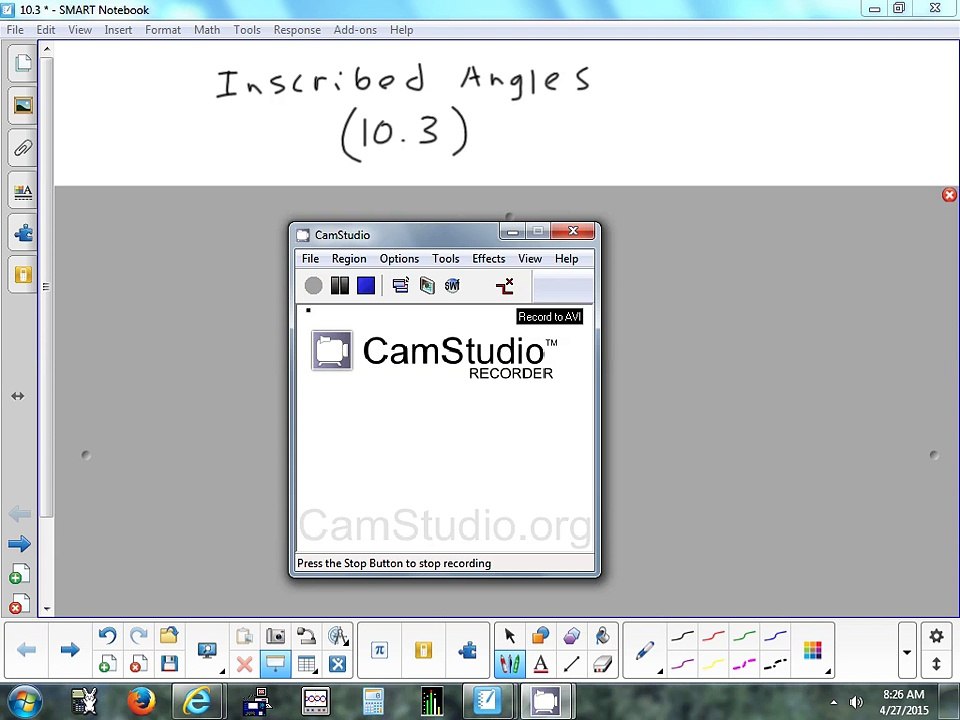This screenshot has height=720, width=960.
Task: Choose the Eraser tool
Action: (x=603, y=664)
